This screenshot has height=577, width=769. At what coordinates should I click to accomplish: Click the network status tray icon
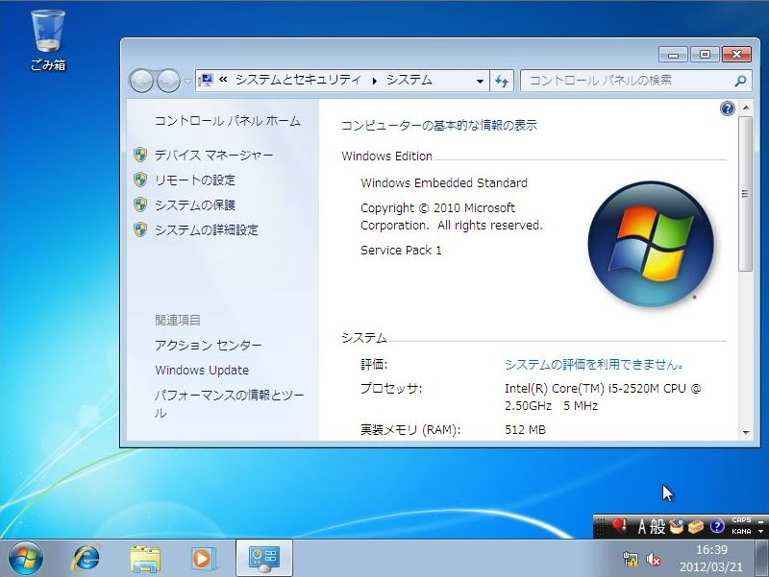631,559
